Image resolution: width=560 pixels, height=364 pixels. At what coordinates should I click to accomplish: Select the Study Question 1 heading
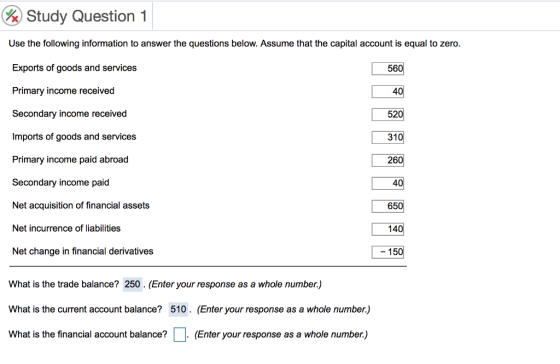point(87,16)
